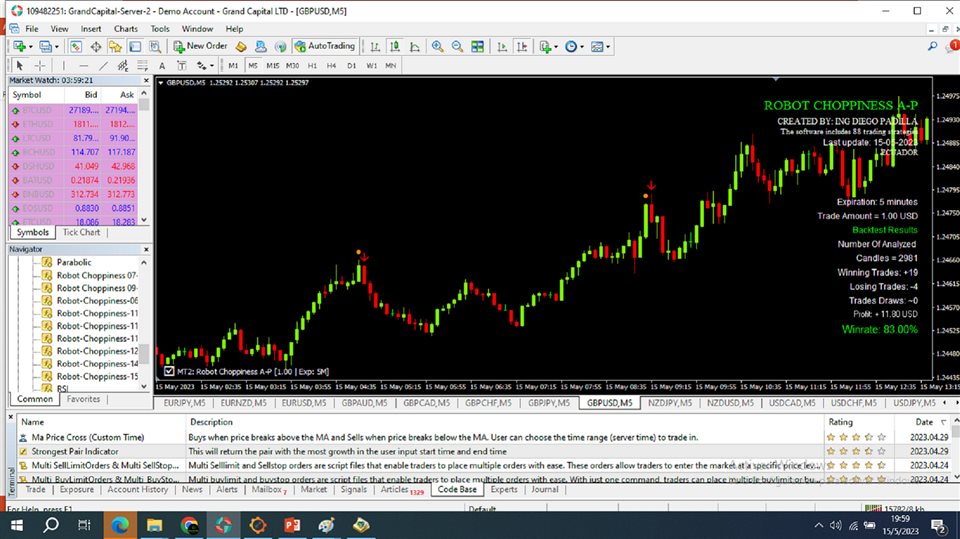Open PowerPoint from taskbar
This screenshot has width=960, height=539.
tap(292, 526)
